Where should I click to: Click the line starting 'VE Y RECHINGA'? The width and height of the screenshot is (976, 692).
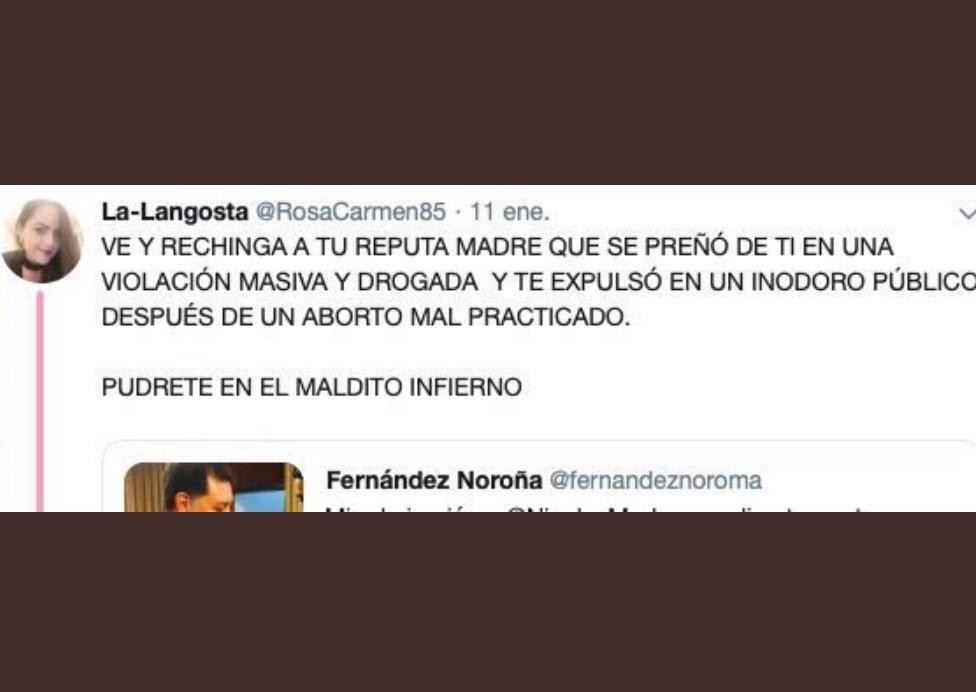click(497, 247)
